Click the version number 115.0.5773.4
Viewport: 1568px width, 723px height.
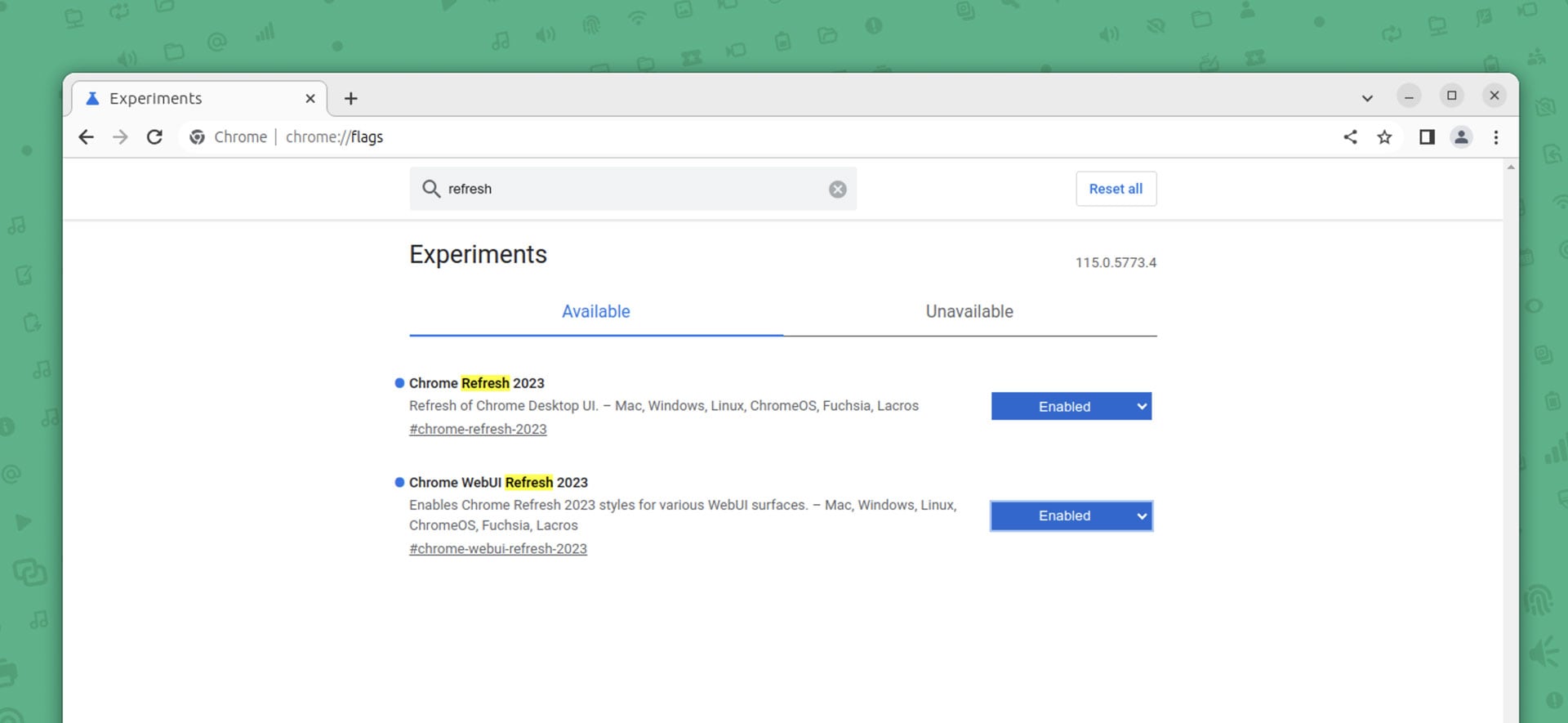(x=1116, y=262)
